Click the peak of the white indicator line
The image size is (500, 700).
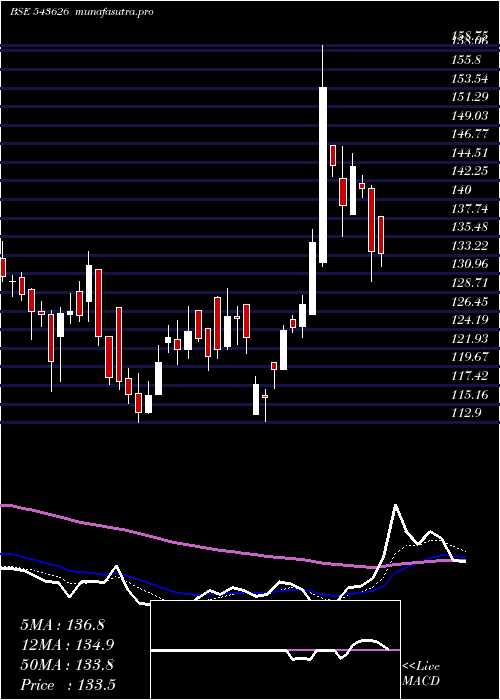(396, 505)
